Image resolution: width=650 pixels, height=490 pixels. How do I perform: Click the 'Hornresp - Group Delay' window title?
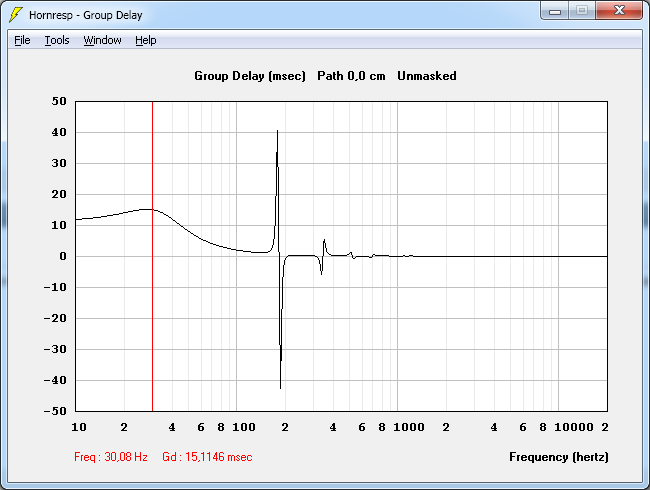(x=85, y=15)
